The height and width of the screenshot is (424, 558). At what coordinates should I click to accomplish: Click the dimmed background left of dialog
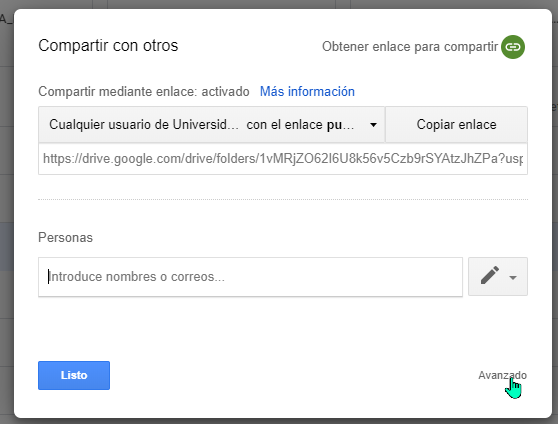point(7,214)
